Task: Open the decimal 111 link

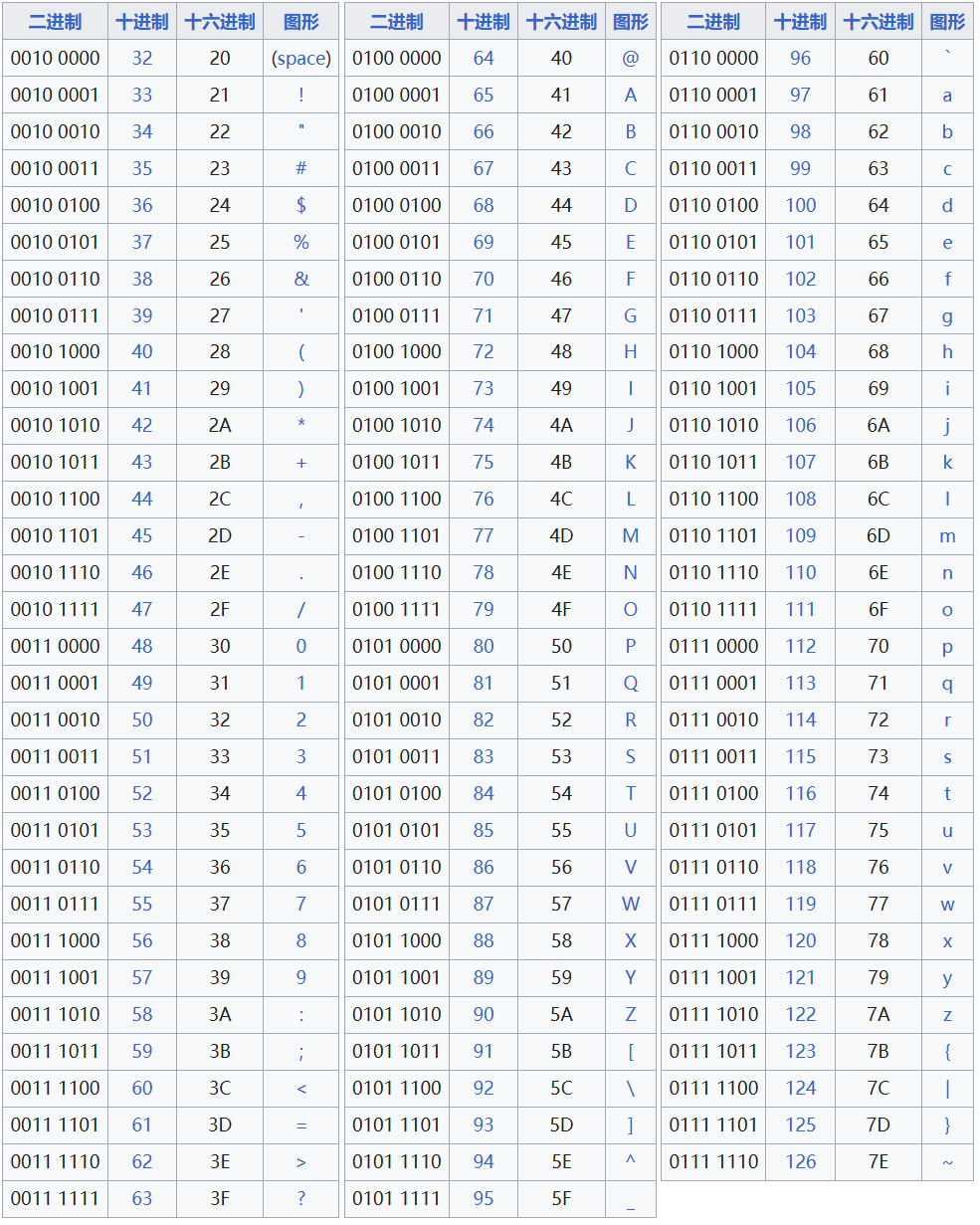Action: point(801,609)
